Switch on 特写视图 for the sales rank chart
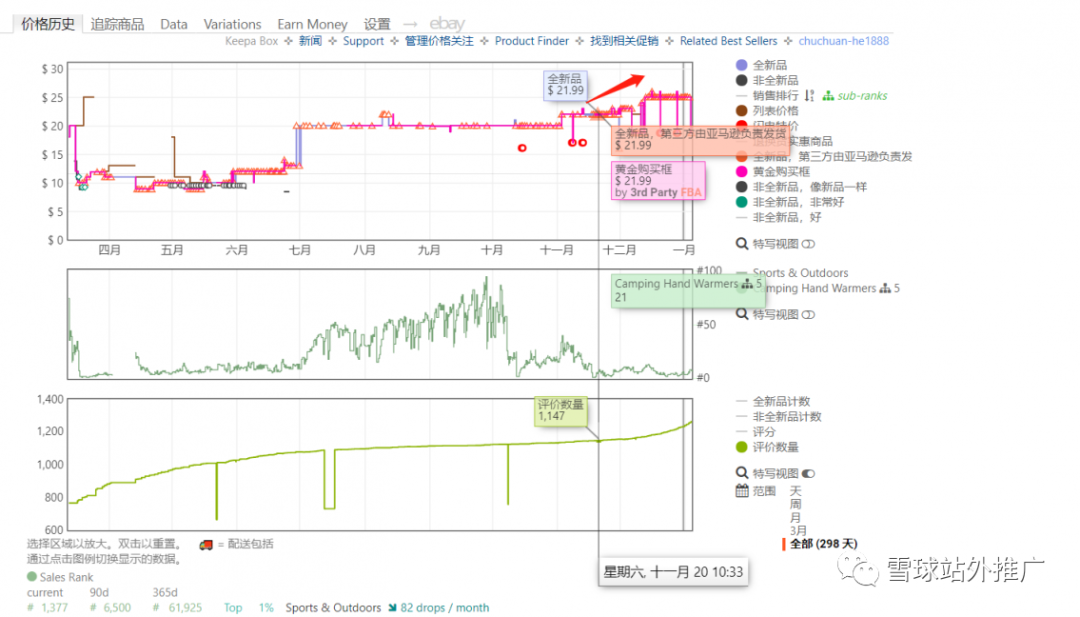 click(x=809, y=315)
